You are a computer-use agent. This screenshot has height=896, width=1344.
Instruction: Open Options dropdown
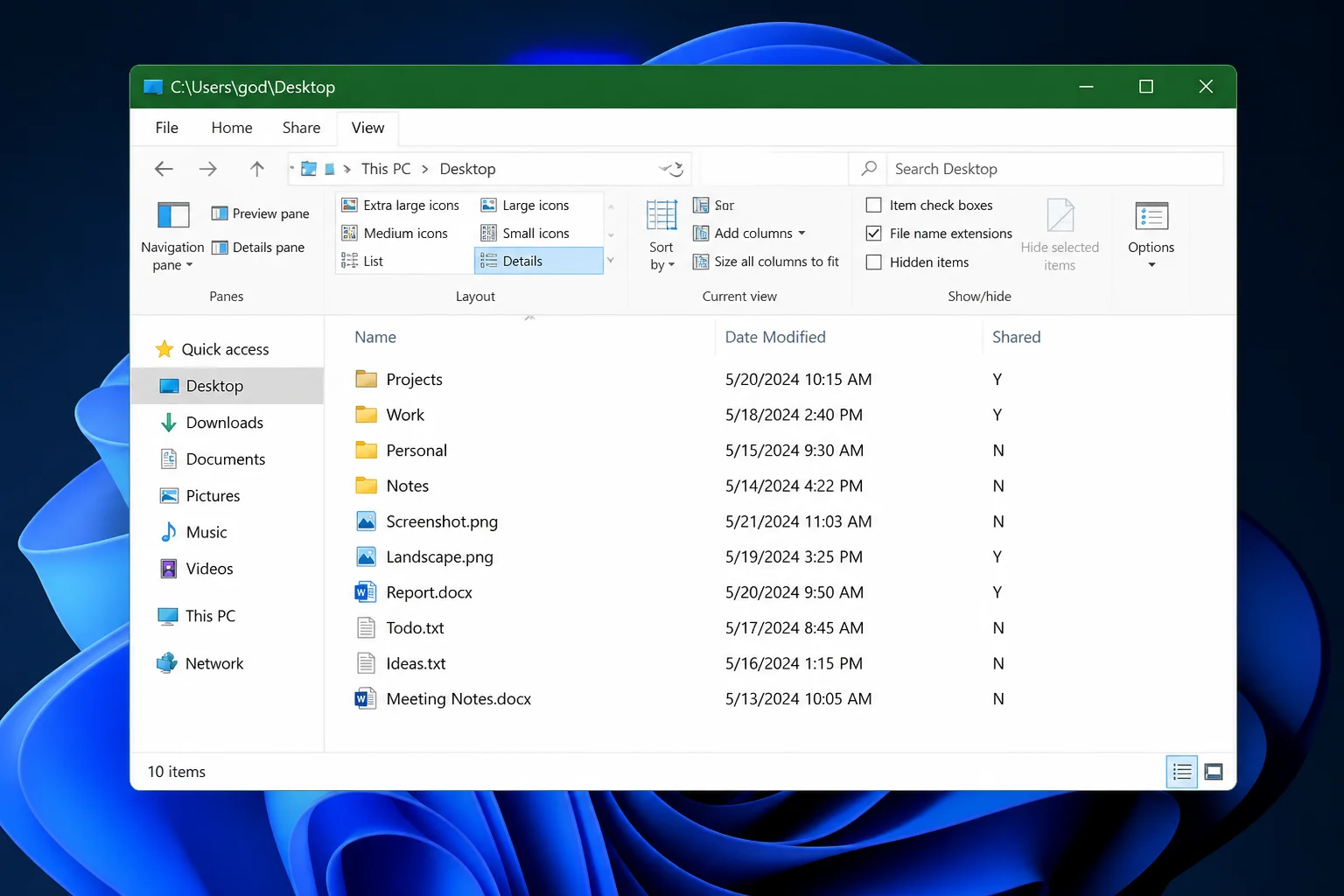1151,234
